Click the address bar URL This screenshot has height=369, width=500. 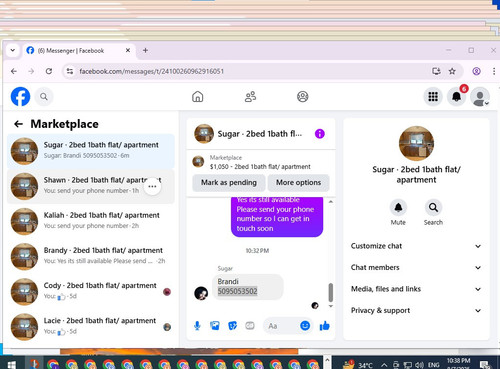151,71
